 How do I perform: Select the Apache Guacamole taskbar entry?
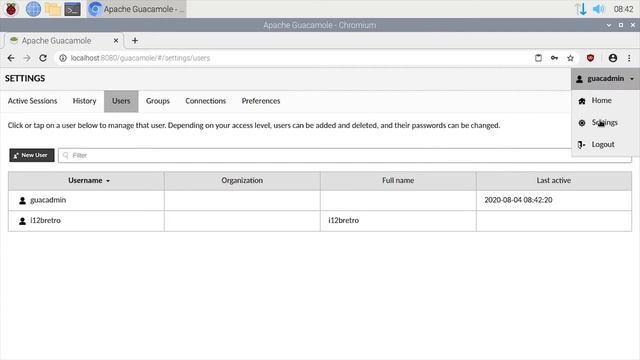point(137,9)
